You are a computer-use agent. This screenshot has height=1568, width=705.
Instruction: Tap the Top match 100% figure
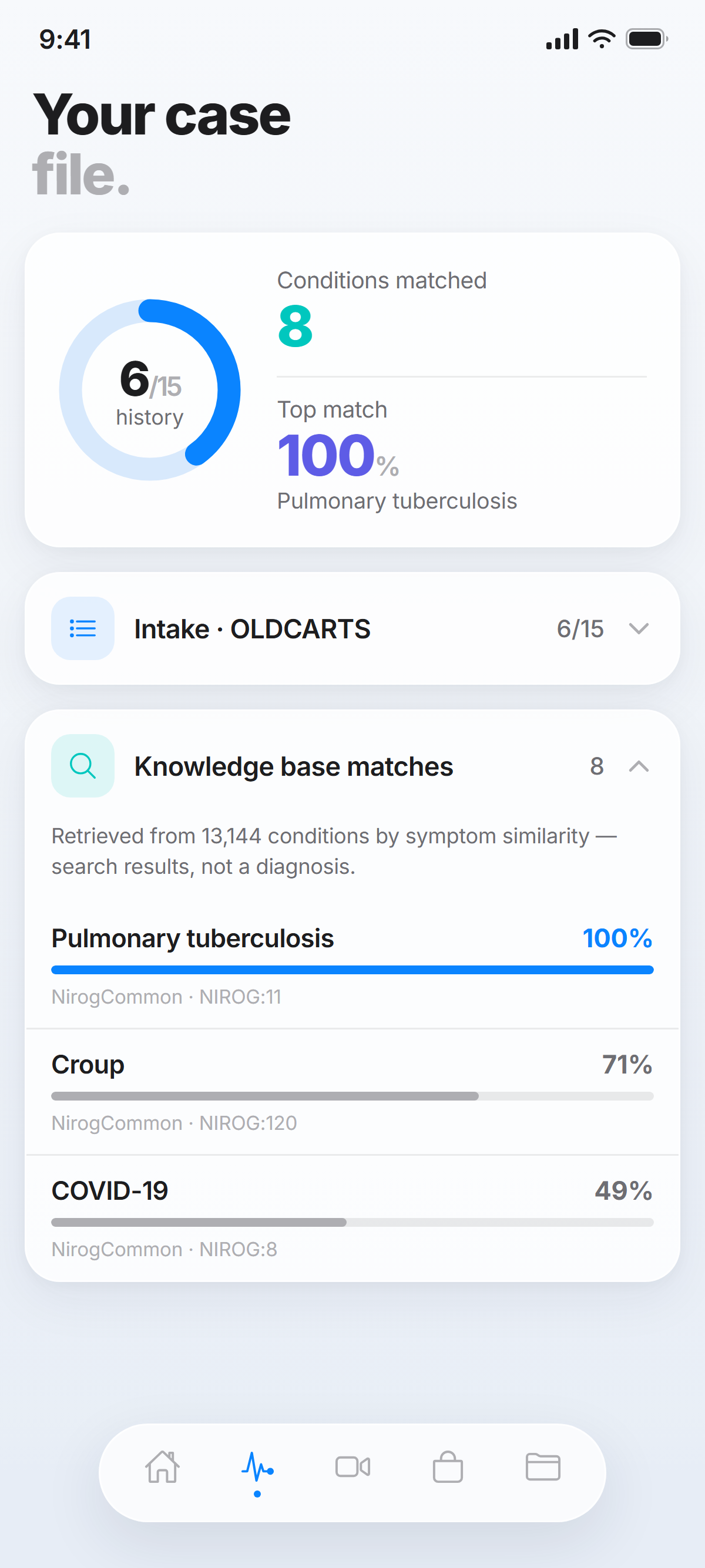click(338, 455)
